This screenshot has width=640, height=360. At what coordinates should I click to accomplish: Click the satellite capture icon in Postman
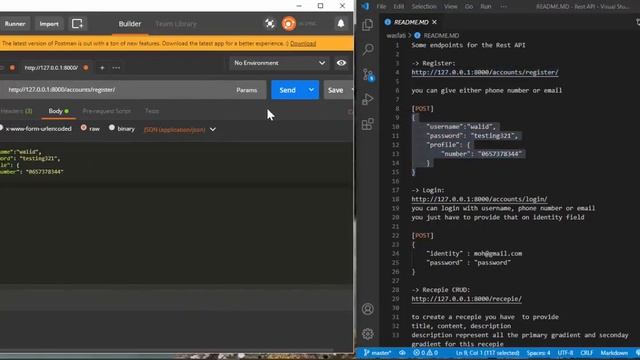[x=269, y=24]
